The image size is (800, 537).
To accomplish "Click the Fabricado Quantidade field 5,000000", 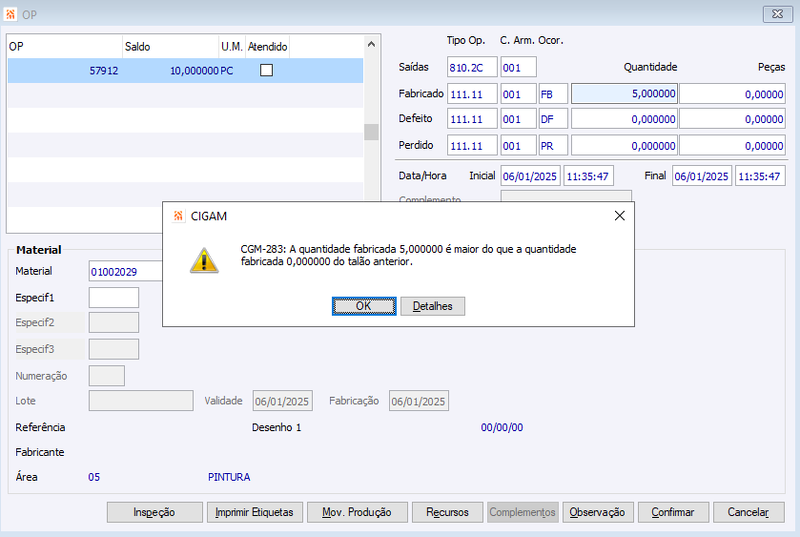I will 624,94.
